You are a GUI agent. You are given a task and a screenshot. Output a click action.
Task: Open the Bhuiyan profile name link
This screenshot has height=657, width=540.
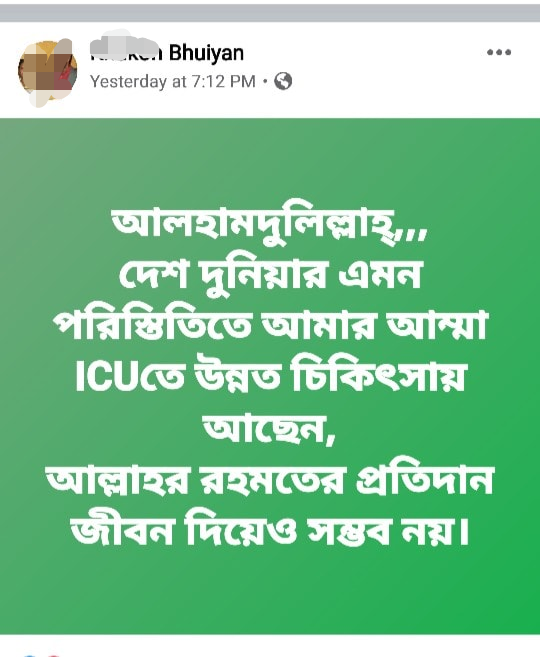pyautogui.click(x=167, y=53)
